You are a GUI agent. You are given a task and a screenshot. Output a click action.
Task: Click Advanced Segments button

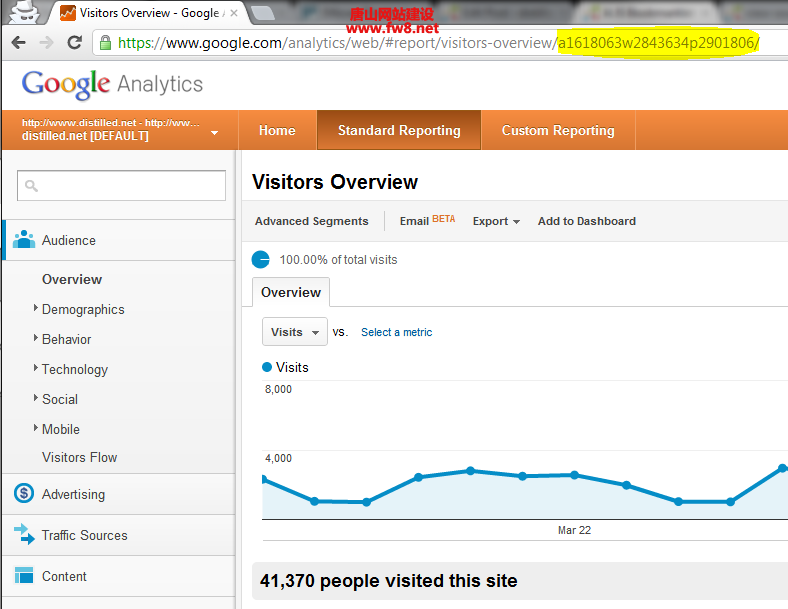312,221
